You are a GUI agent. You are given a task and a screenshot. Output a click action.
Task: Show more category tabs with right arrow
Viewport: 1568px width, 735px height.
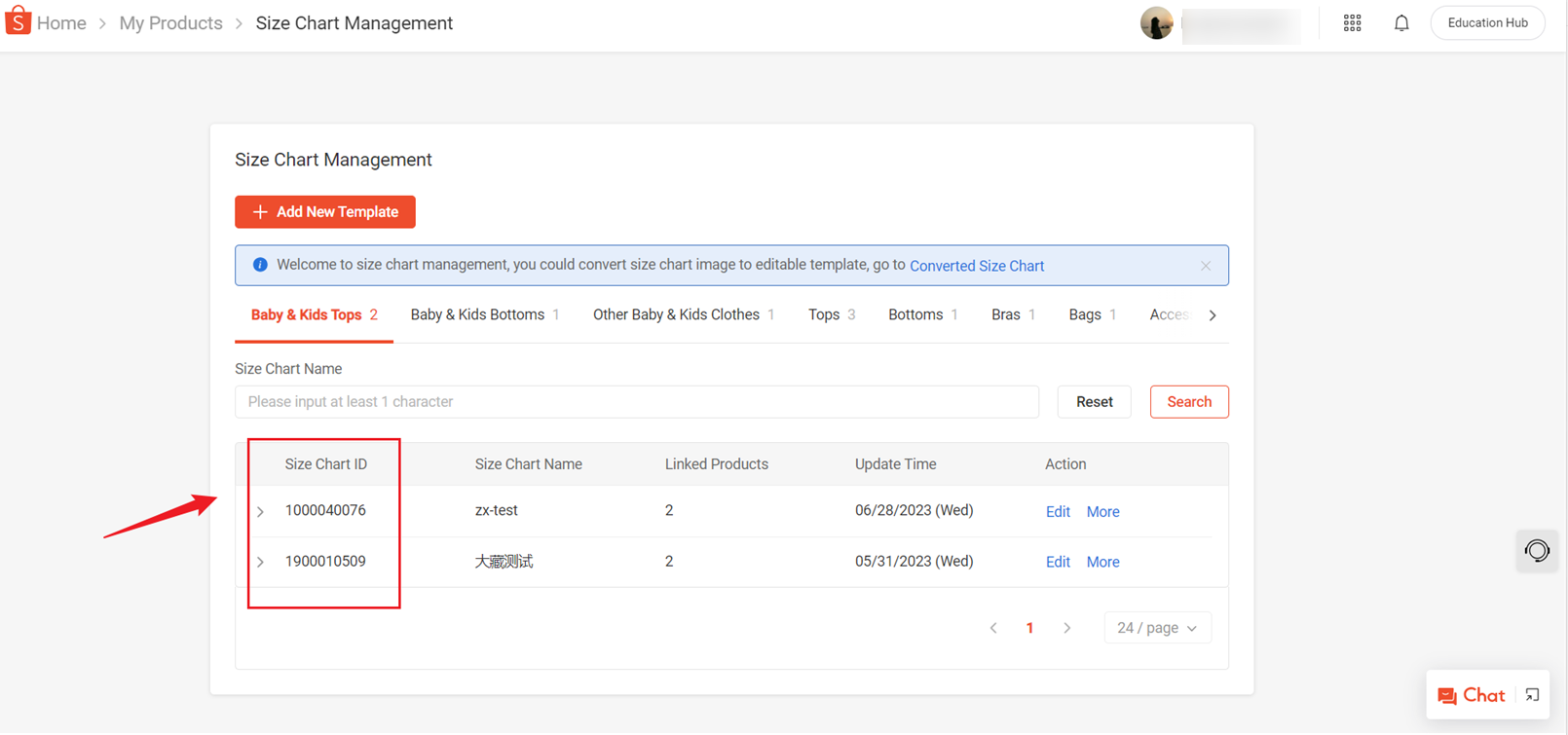coord(1213,315)
